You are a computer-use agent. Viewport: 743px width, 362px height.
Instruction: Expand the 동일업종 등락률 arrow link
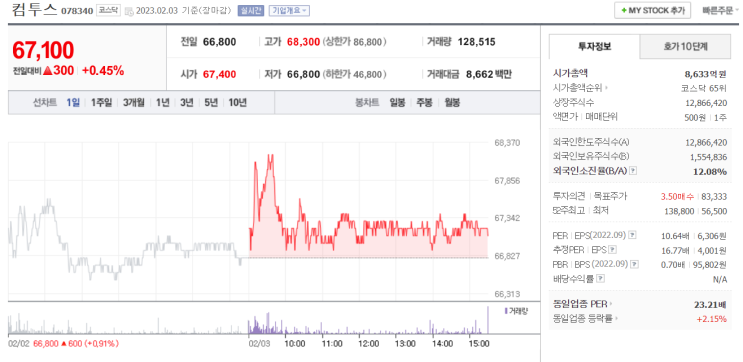pyautogui.click(x=616, y=318)
